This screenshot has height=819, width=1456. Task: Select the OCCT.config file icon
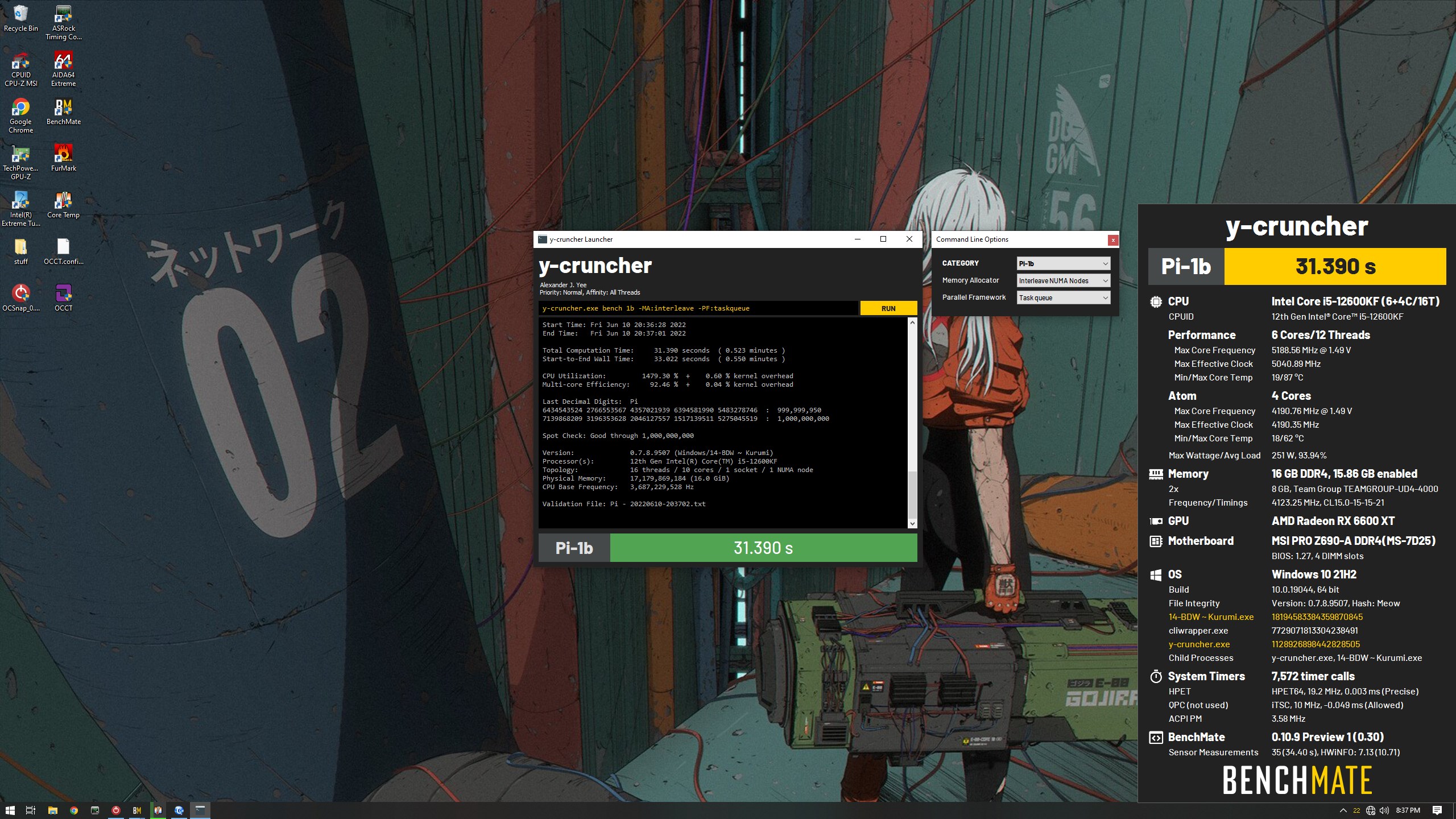63,251
